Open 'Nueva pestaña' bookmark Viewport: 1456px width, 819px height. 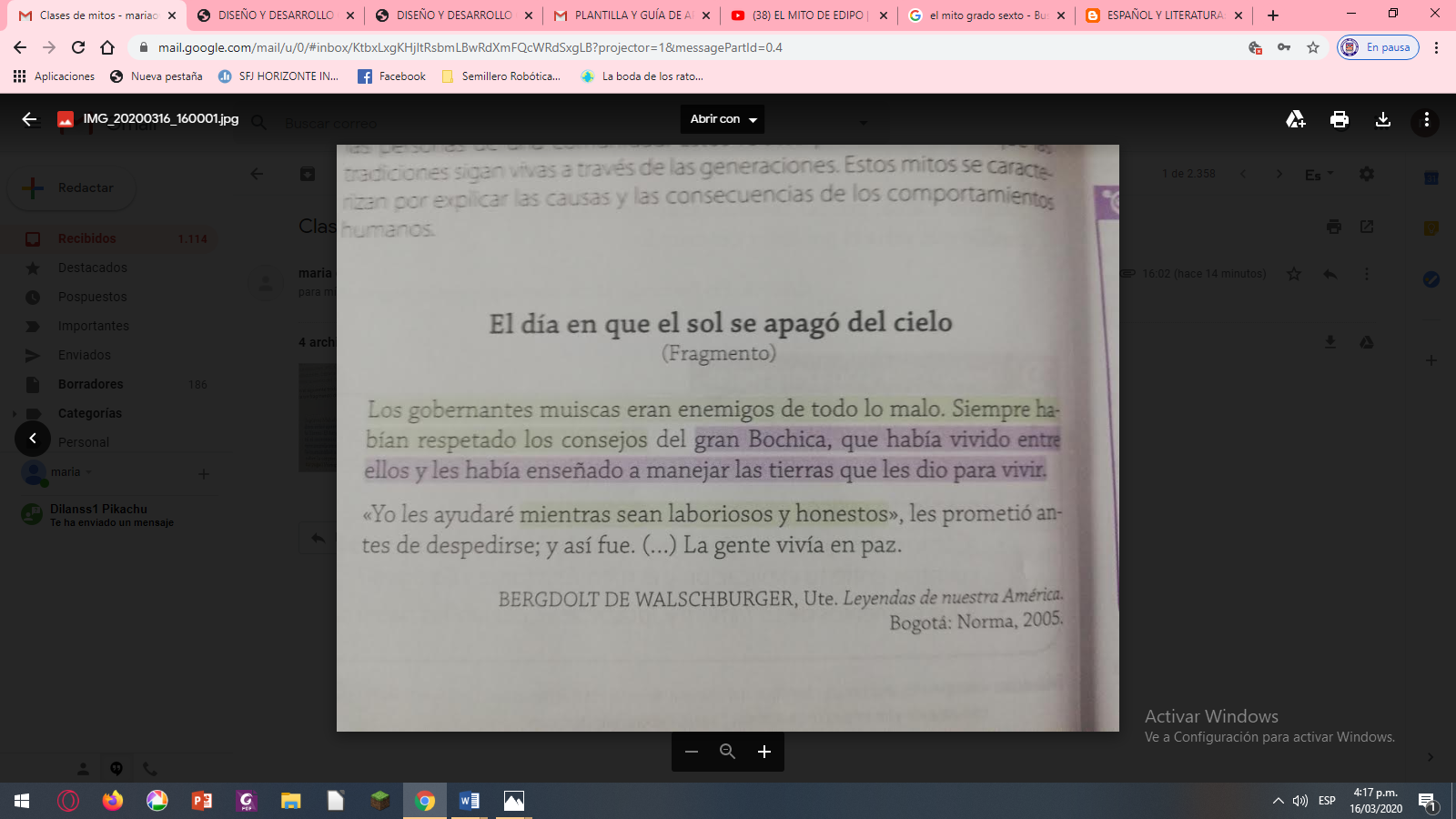point(157,76)
